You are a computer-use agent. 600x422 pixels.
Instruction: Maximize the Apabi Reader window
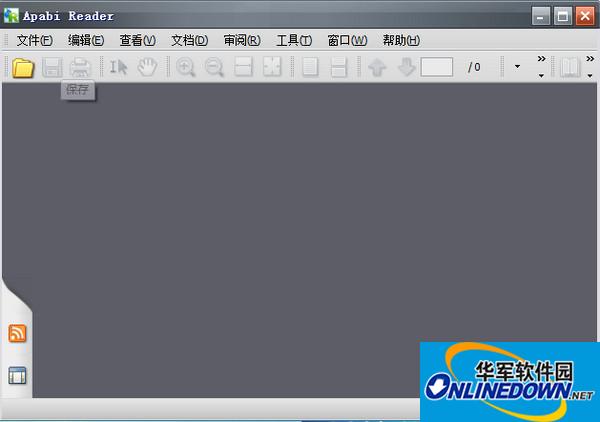pyautogui.click(x=563, y=16)
